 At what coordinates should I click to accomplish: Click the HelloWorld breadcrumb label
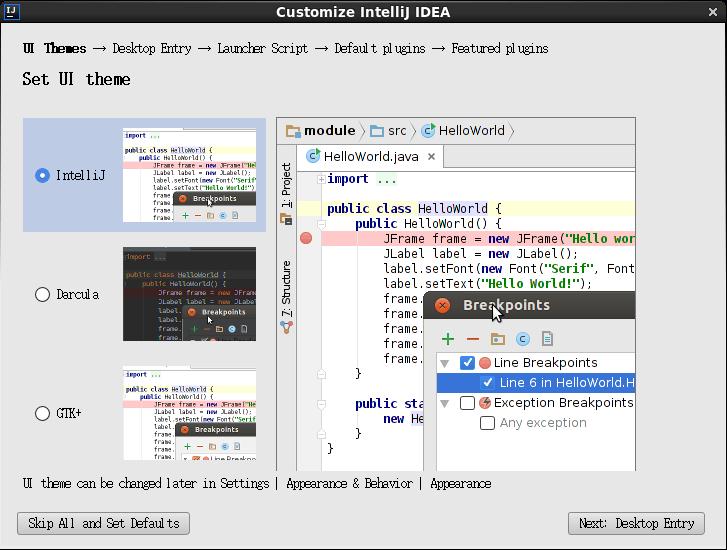(x=472, y=131)
